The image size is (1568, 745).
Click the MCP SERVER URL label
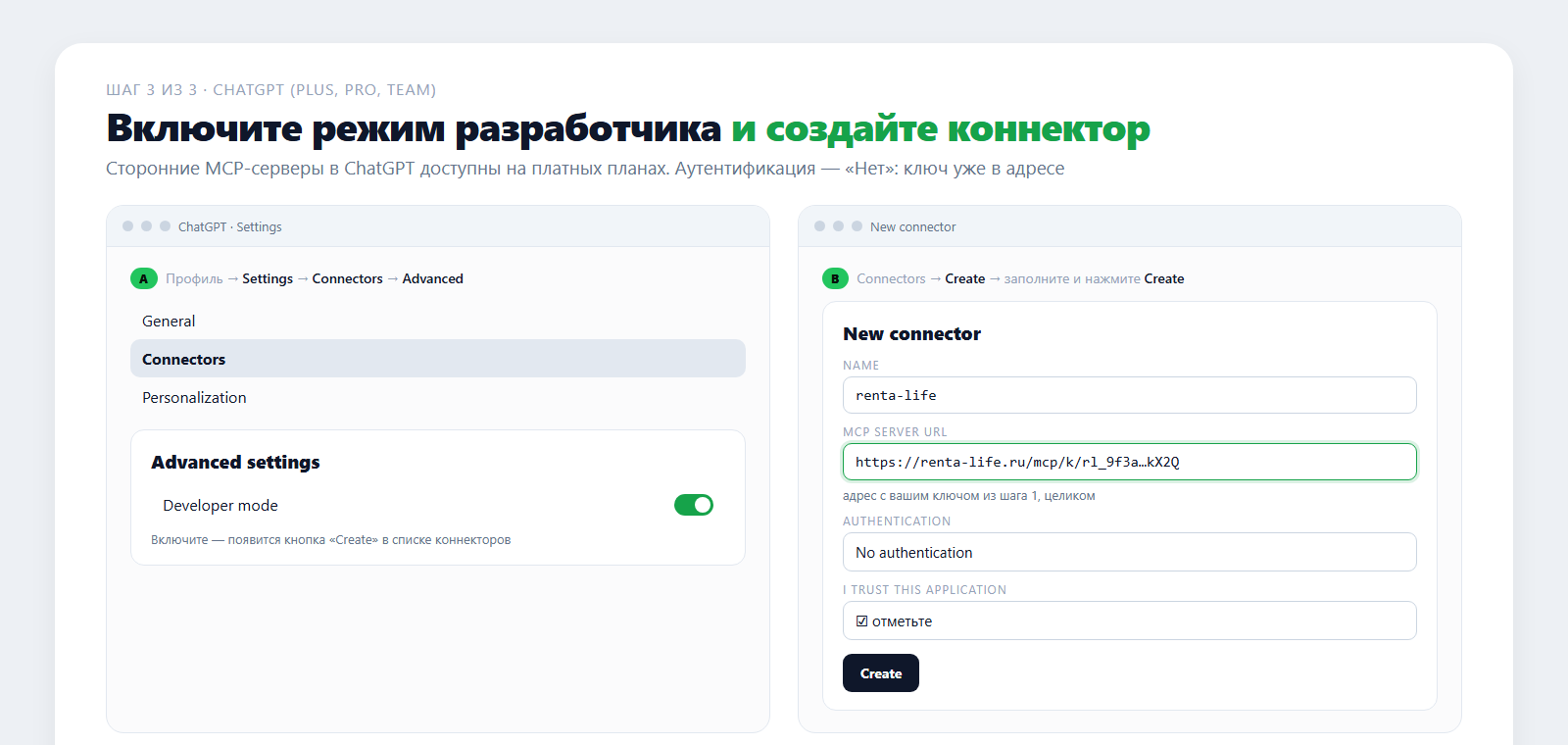pyautogui.click(x=895, y=431)
